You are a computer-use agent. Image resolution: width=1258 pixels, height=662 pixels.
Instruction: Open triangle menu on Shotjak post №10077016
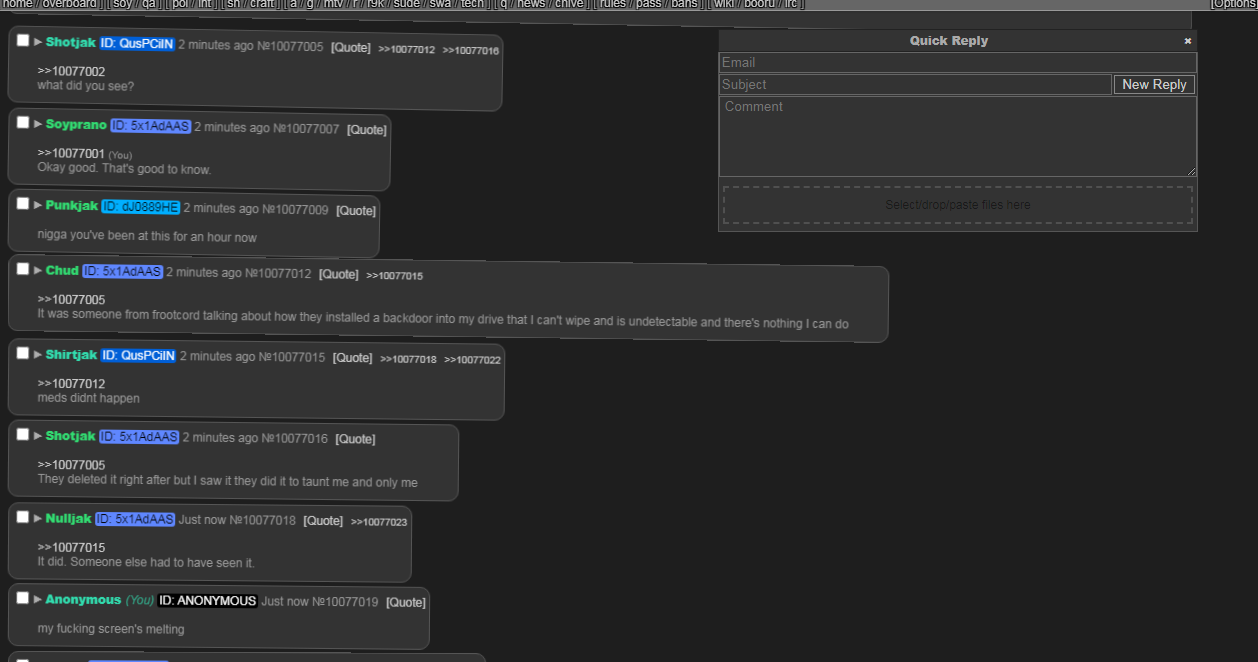pyautogui.click(x=38, y=436)
